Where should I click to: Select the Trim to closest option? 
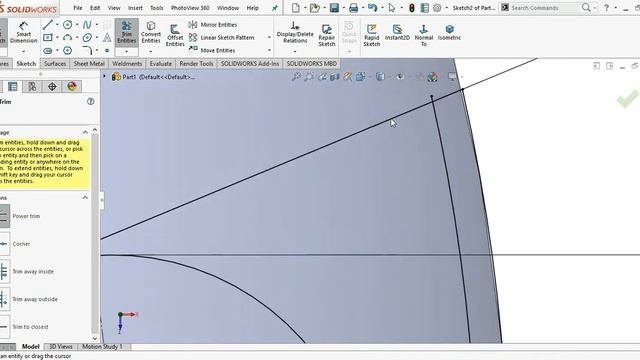tap(24, 327)
